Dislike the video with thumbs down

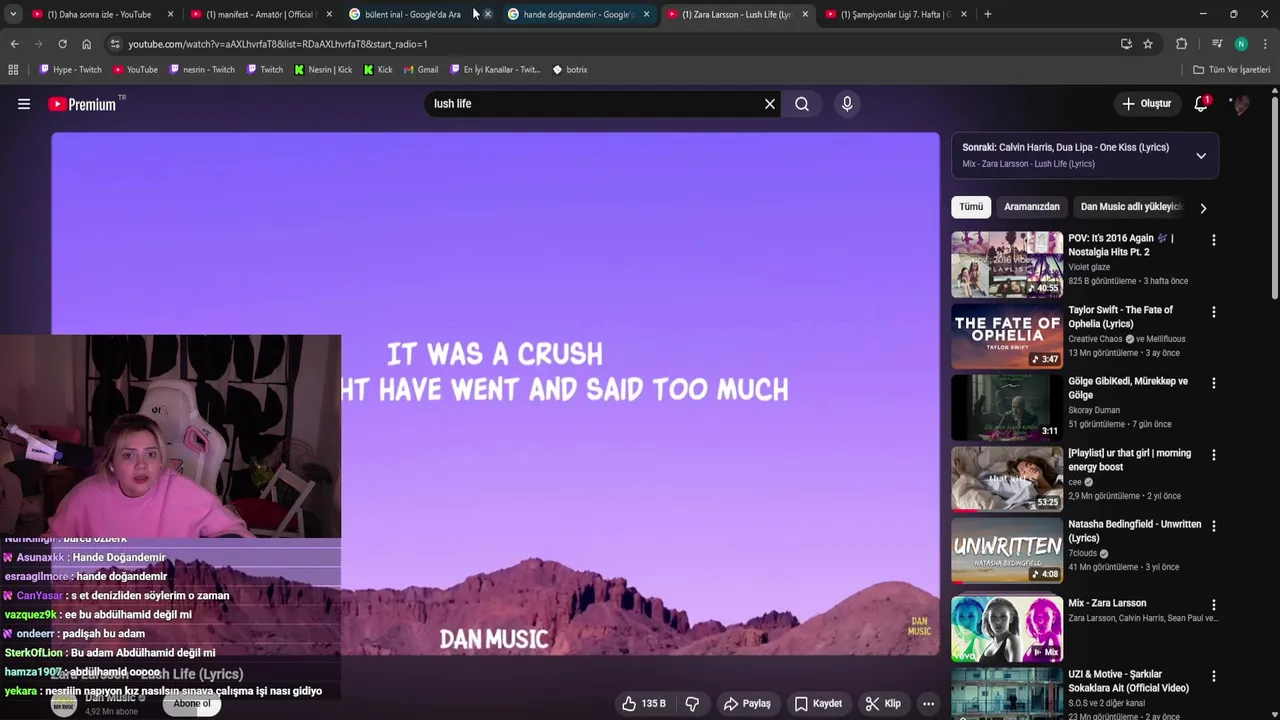pyautogui.click(x=692, y=704)
